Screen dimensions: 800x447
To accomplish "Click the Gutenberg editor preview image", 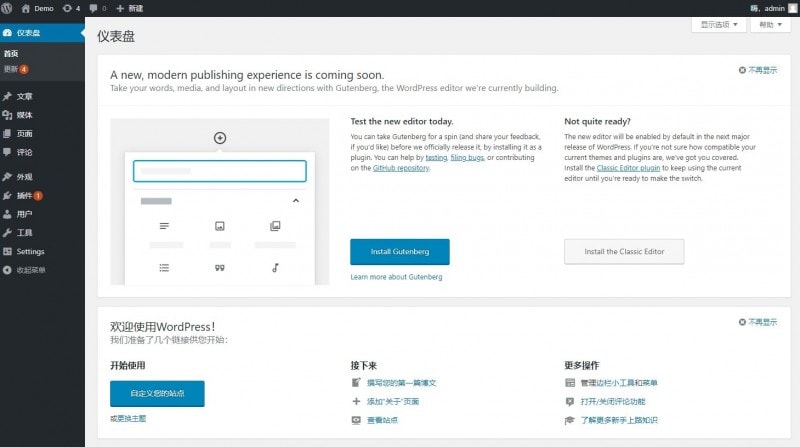I will pyautogui.click(x=219, y=202).
